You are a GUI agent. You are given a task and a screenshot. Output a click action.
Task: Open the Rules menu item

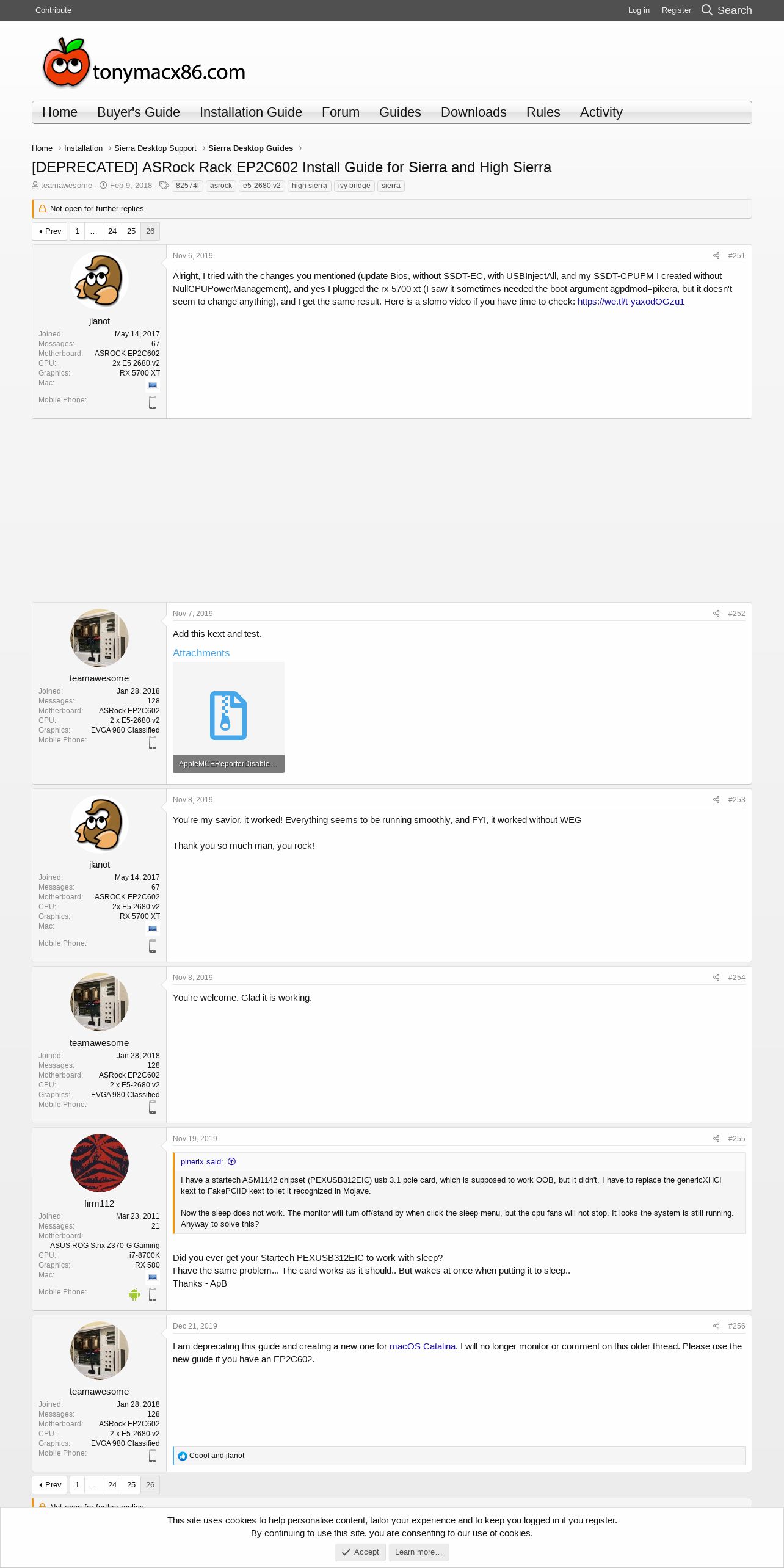543,112
